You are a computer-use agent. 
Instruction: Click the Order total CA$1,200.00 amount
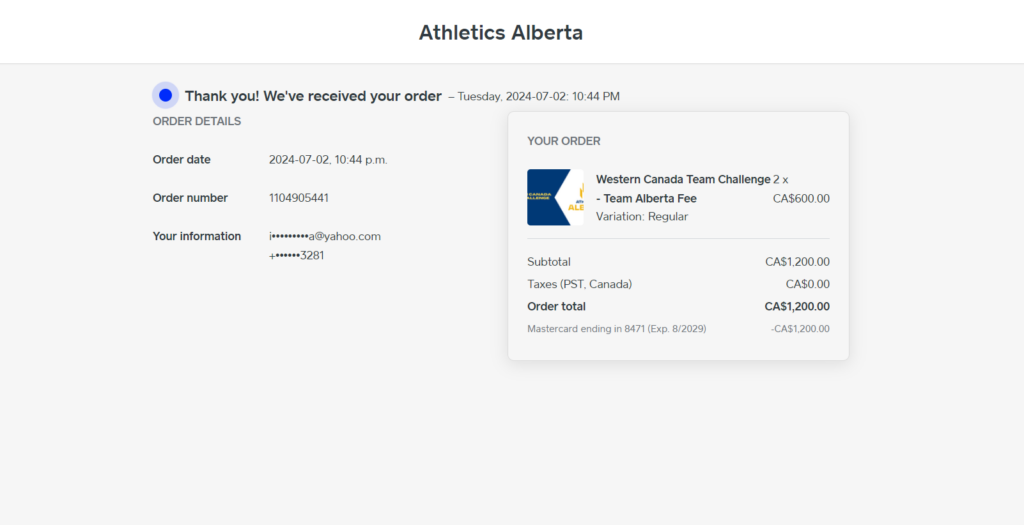[x=797, y=306]
